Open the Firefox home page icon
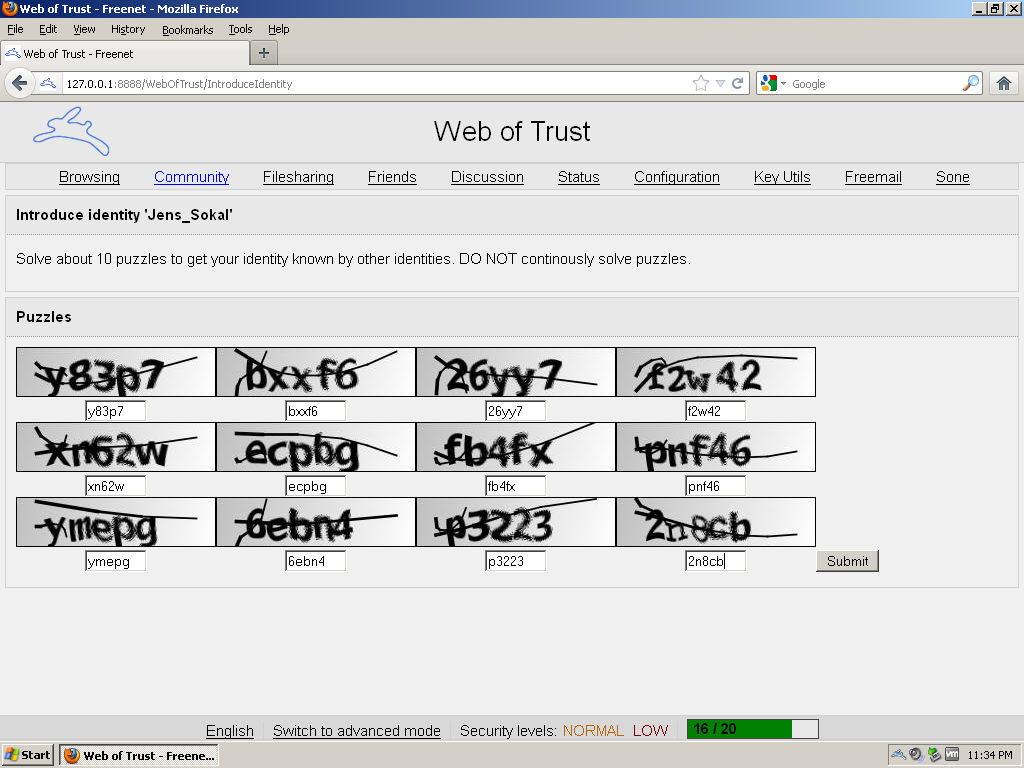1024x768 pixels. tap(1004, 84)
